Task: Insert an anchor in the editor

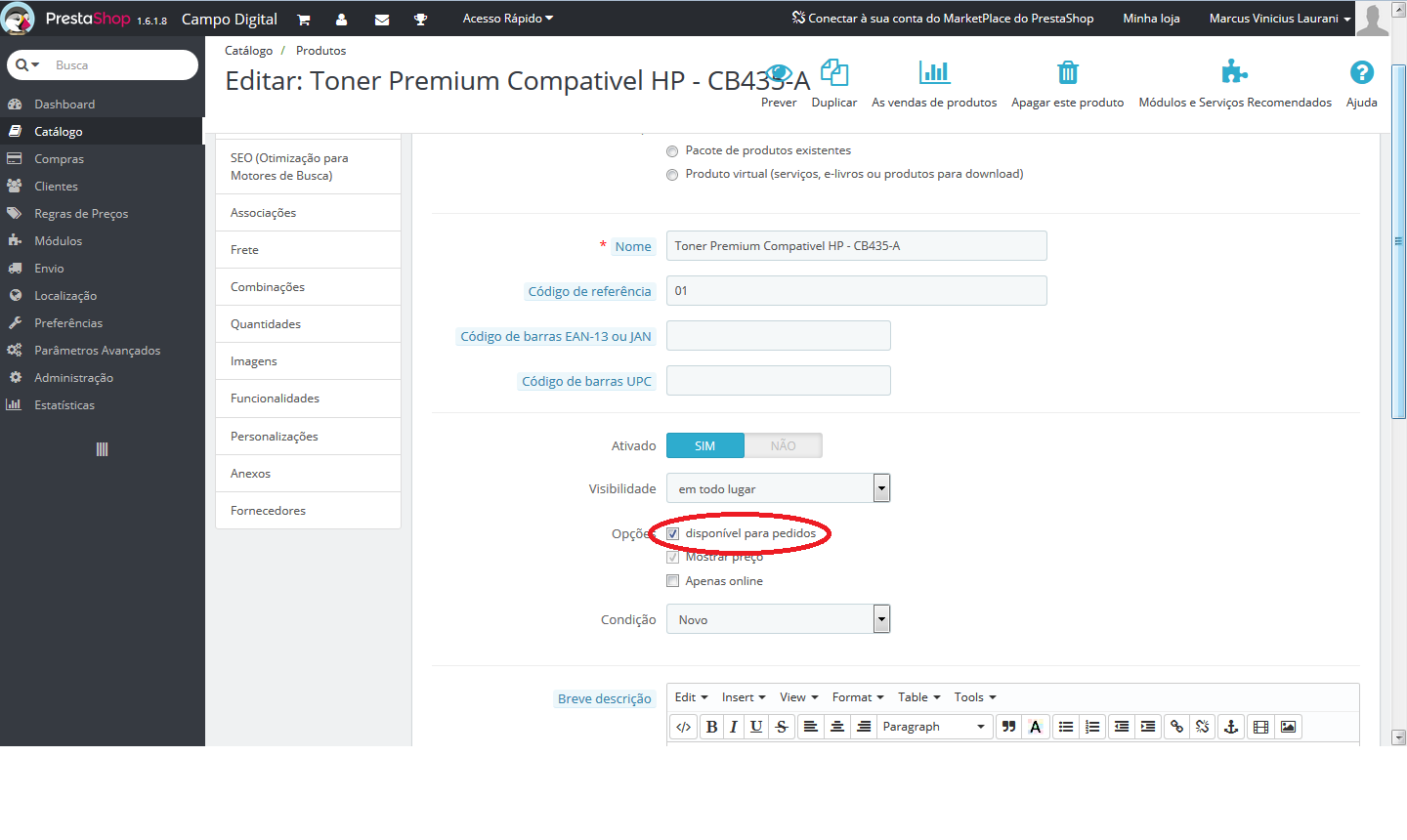Action: tap(1231, 727)
